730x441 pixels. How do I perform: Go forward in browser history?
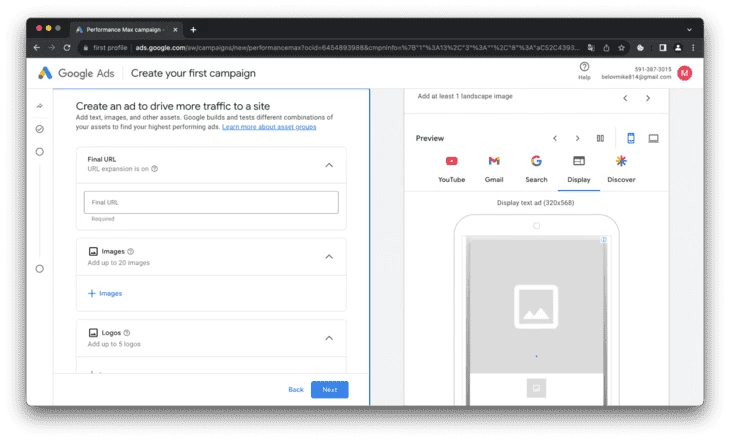(52, 47)
